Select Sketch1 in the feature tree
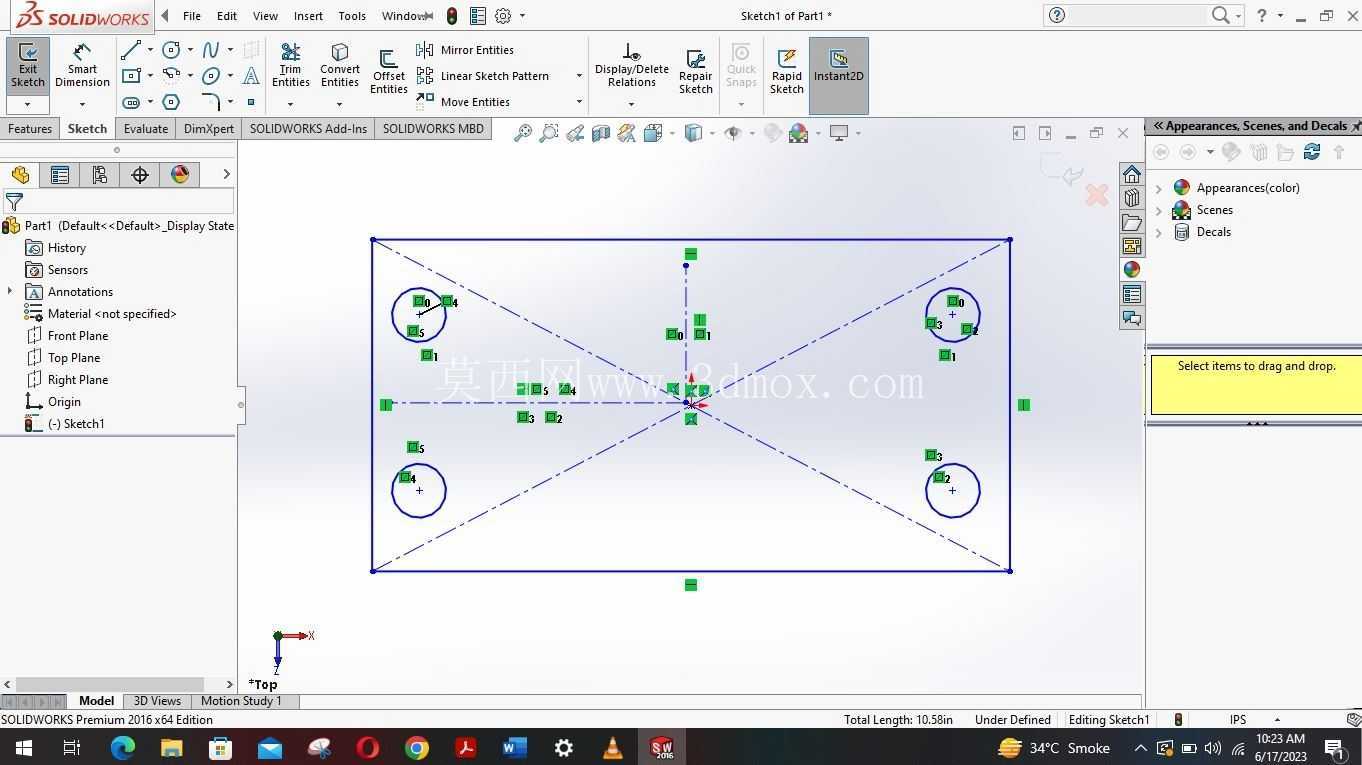Viewport: 1362px width, 765px height. [65, 424]
